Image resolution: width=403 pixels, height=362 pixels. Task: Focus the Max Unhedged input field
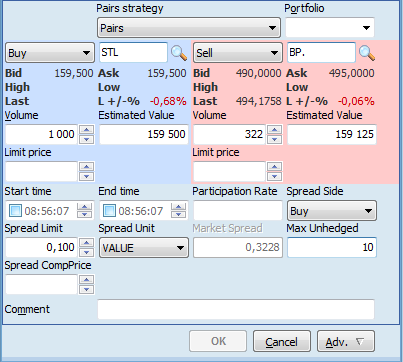pyautogui.click(x=332, y=247)
